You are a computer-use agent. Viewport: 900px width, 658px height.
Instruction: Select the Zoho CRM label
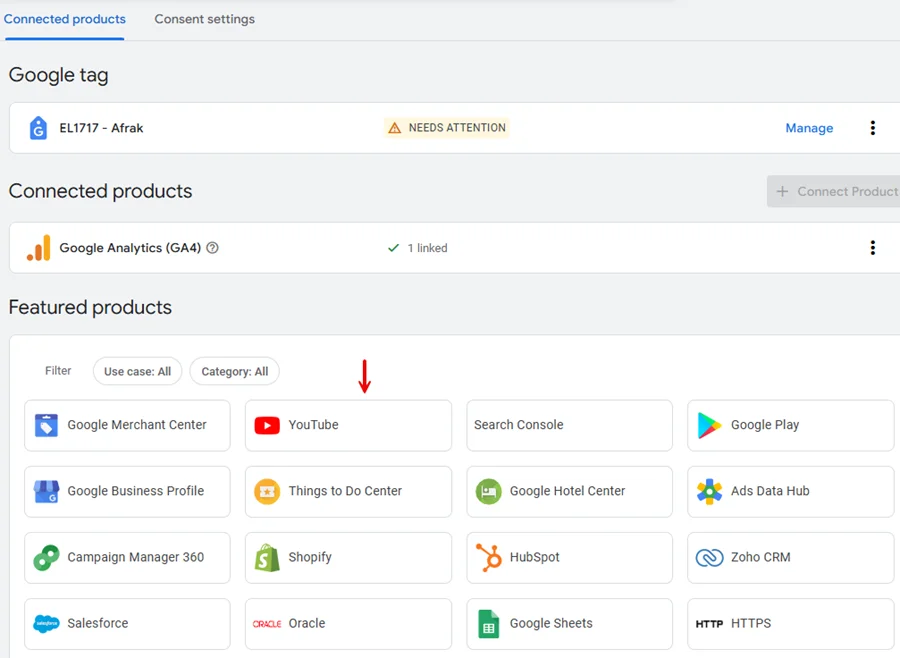[x=761, y=557]
